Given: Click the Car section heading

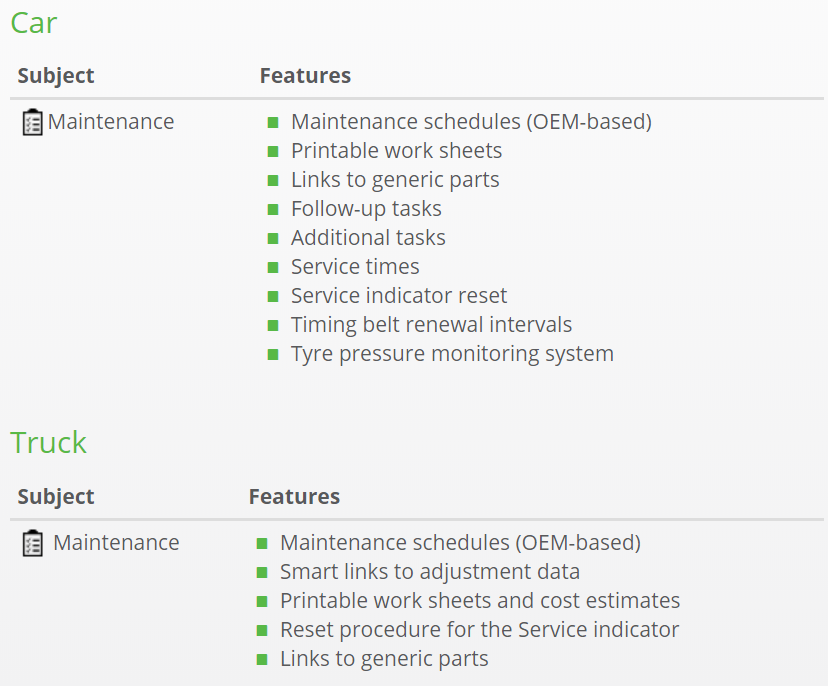Looking at the screenshot, I should pyautogui.click(x=33, y=23).
